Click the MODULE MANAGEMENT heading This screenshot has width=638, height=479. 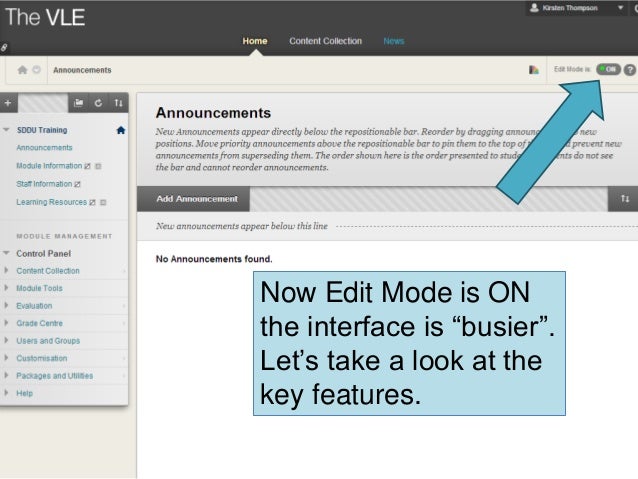pos(64,236)
